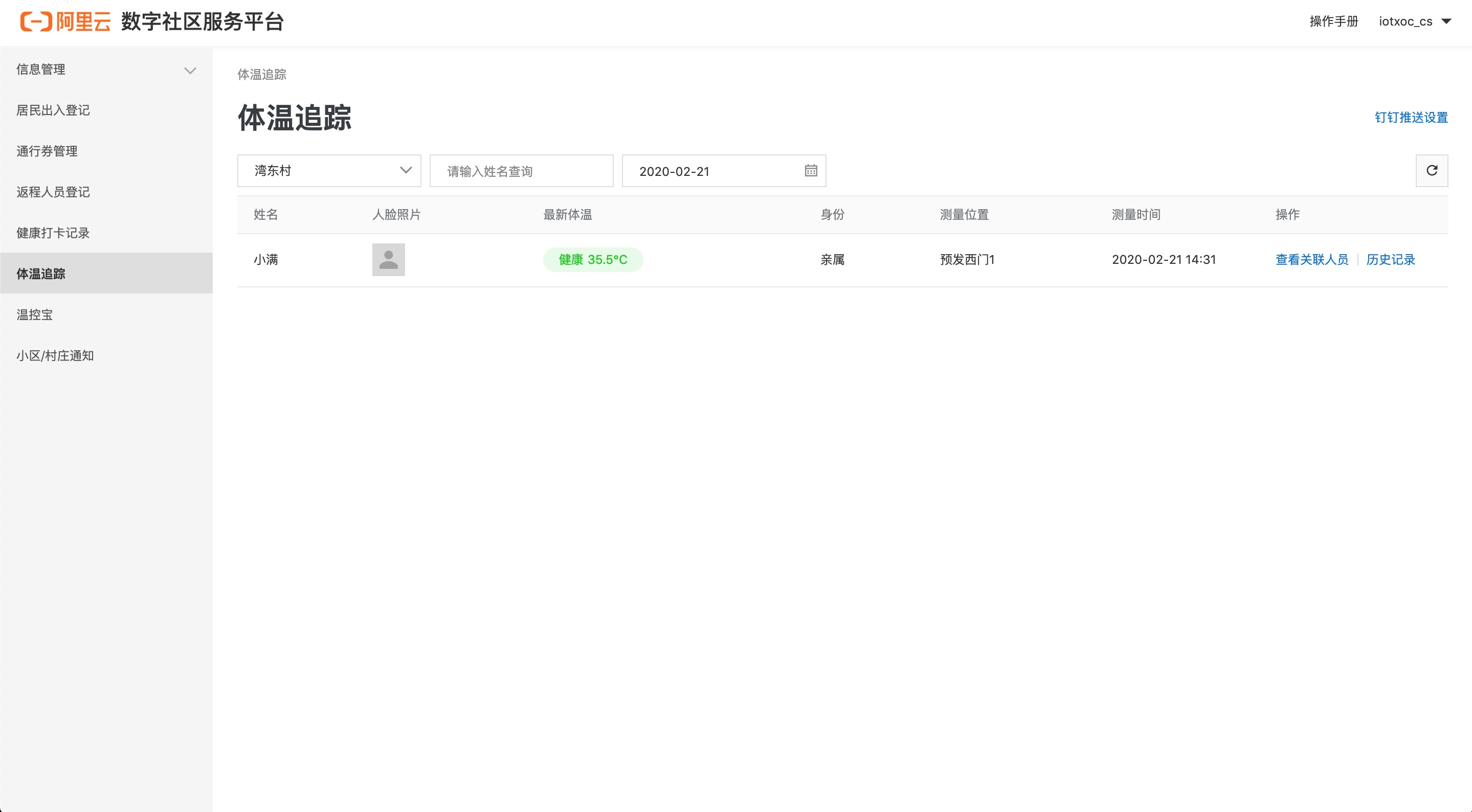Screen dimensions: 1472x812
Task: Click the 健康 35.5°C temperature badge
Action: [593, 259]
